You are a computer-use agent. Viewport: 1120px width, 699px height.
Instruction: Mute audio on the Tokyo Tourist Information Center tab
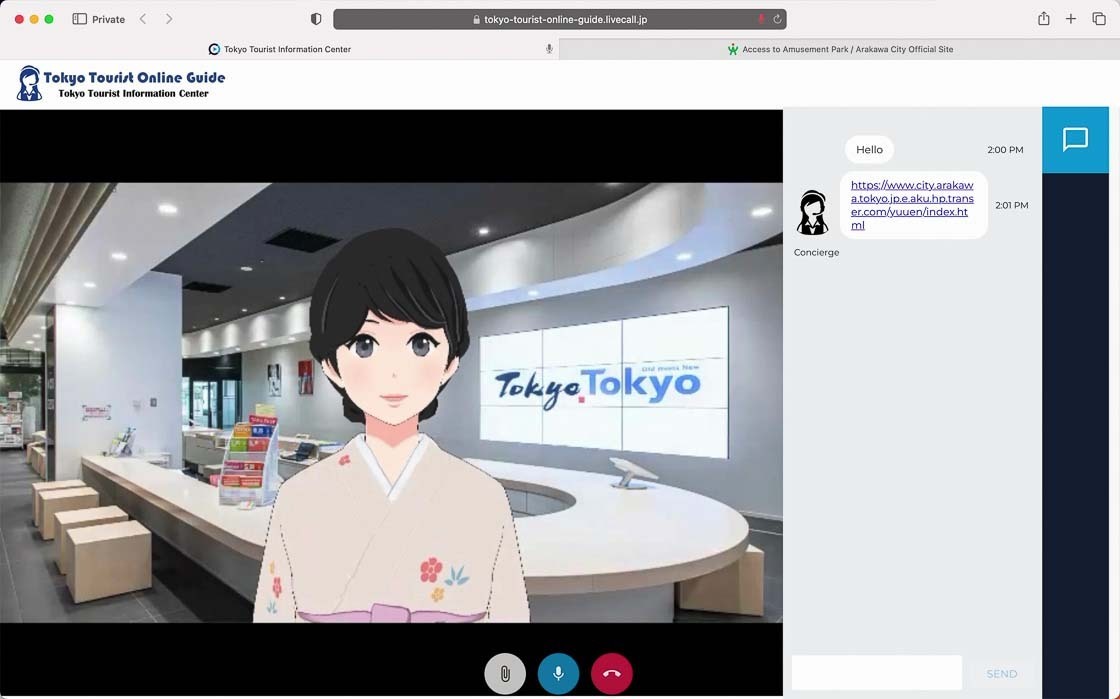tap(549, 49)
